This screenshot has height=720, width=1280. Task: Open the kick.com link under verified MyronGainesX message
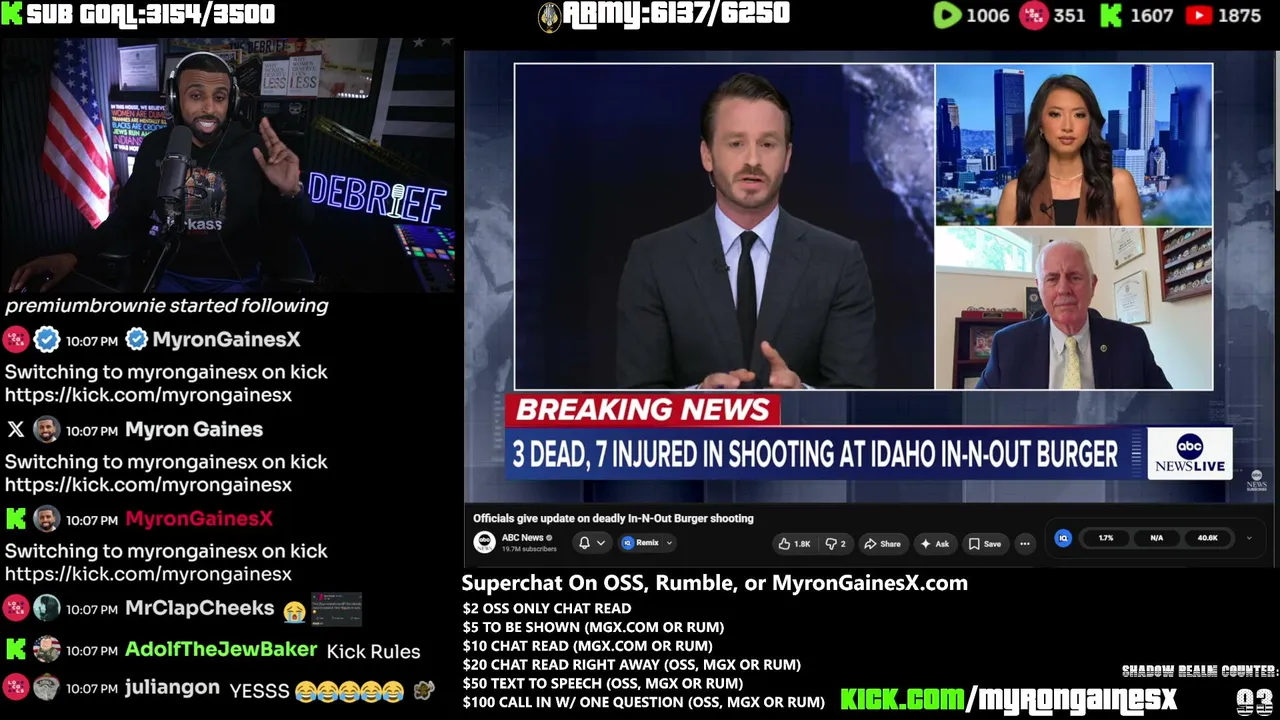tap(148, 395)
